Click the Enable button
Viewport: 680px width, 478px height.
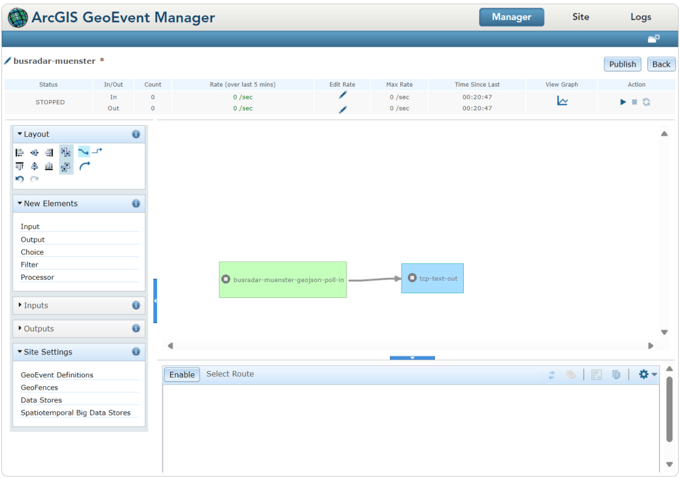(182, 374)
